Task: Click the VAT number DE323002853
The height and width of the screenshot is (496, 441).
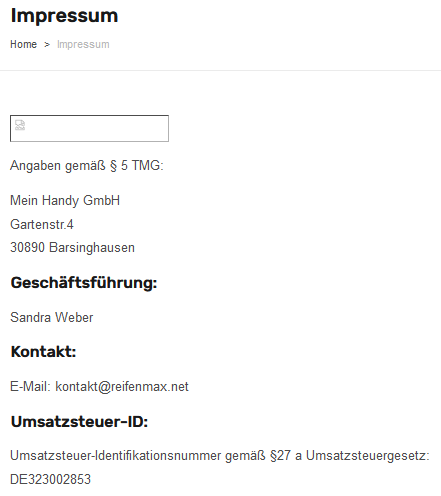Action: coord(50,480)
